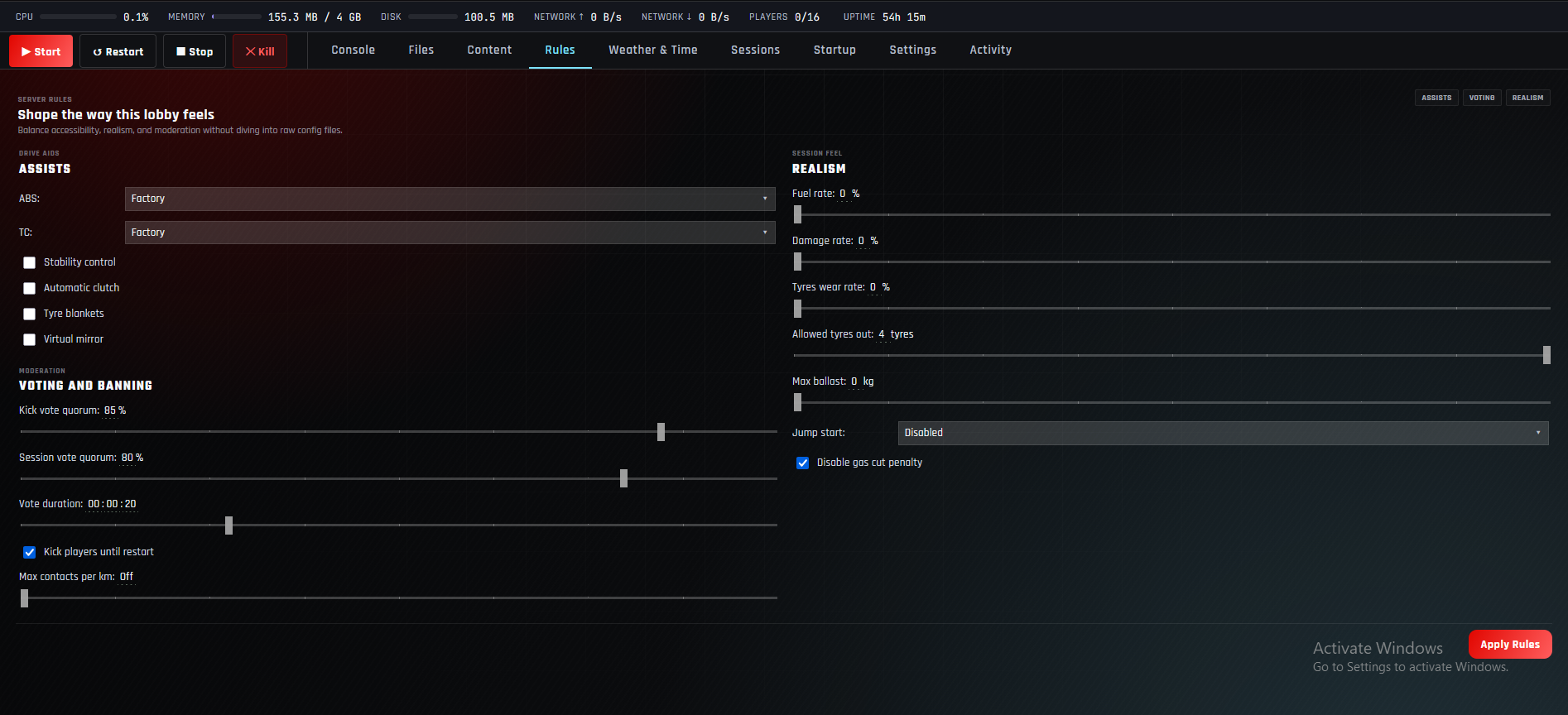Open the ABS dropdown

point(450,199)
